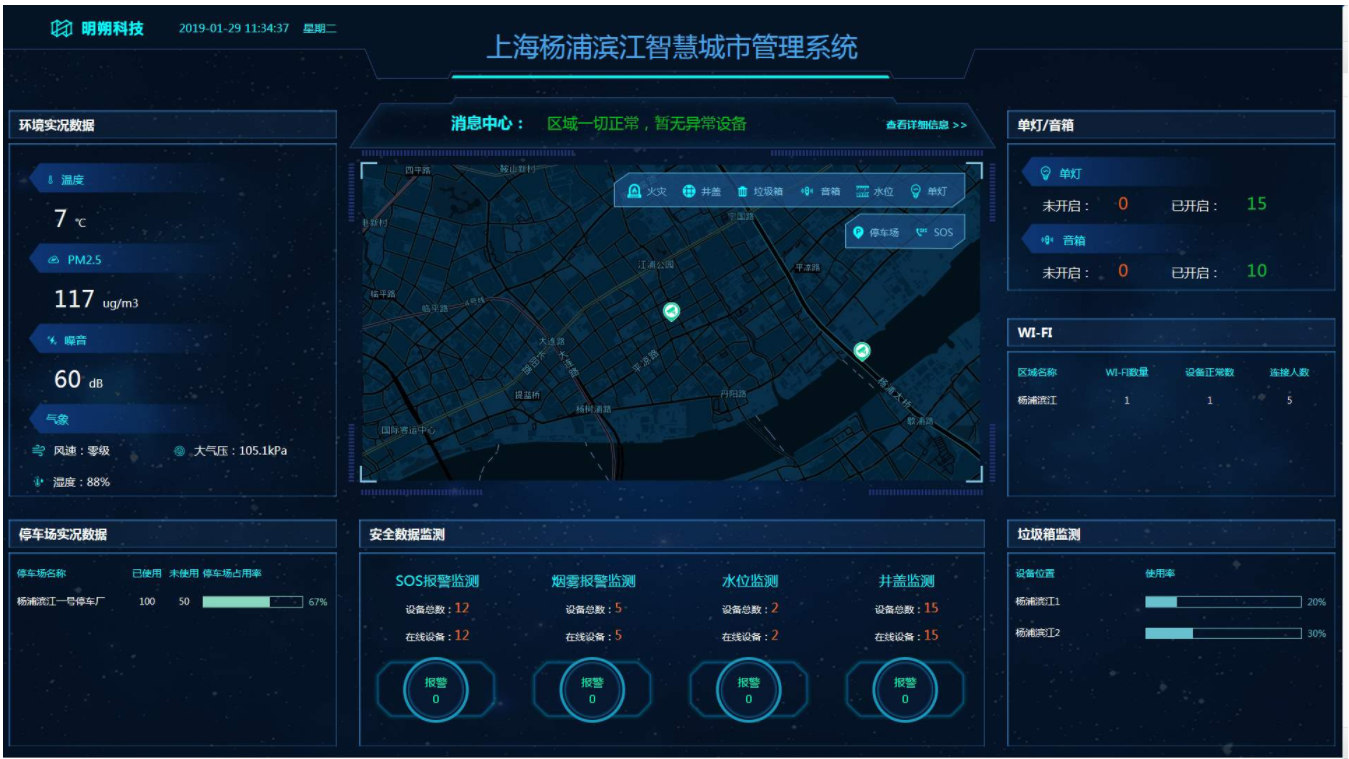
Task: Toggle the 单灯 lamp filter icon
Action: point(915,192)
